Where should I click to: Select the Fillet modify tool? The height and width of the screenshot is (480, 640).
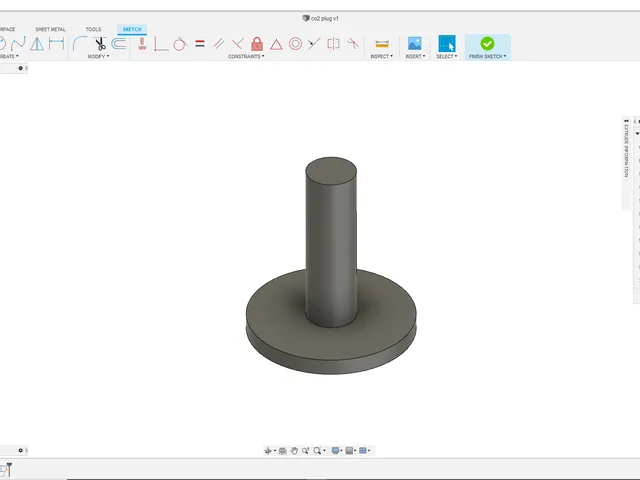point(80,44)
